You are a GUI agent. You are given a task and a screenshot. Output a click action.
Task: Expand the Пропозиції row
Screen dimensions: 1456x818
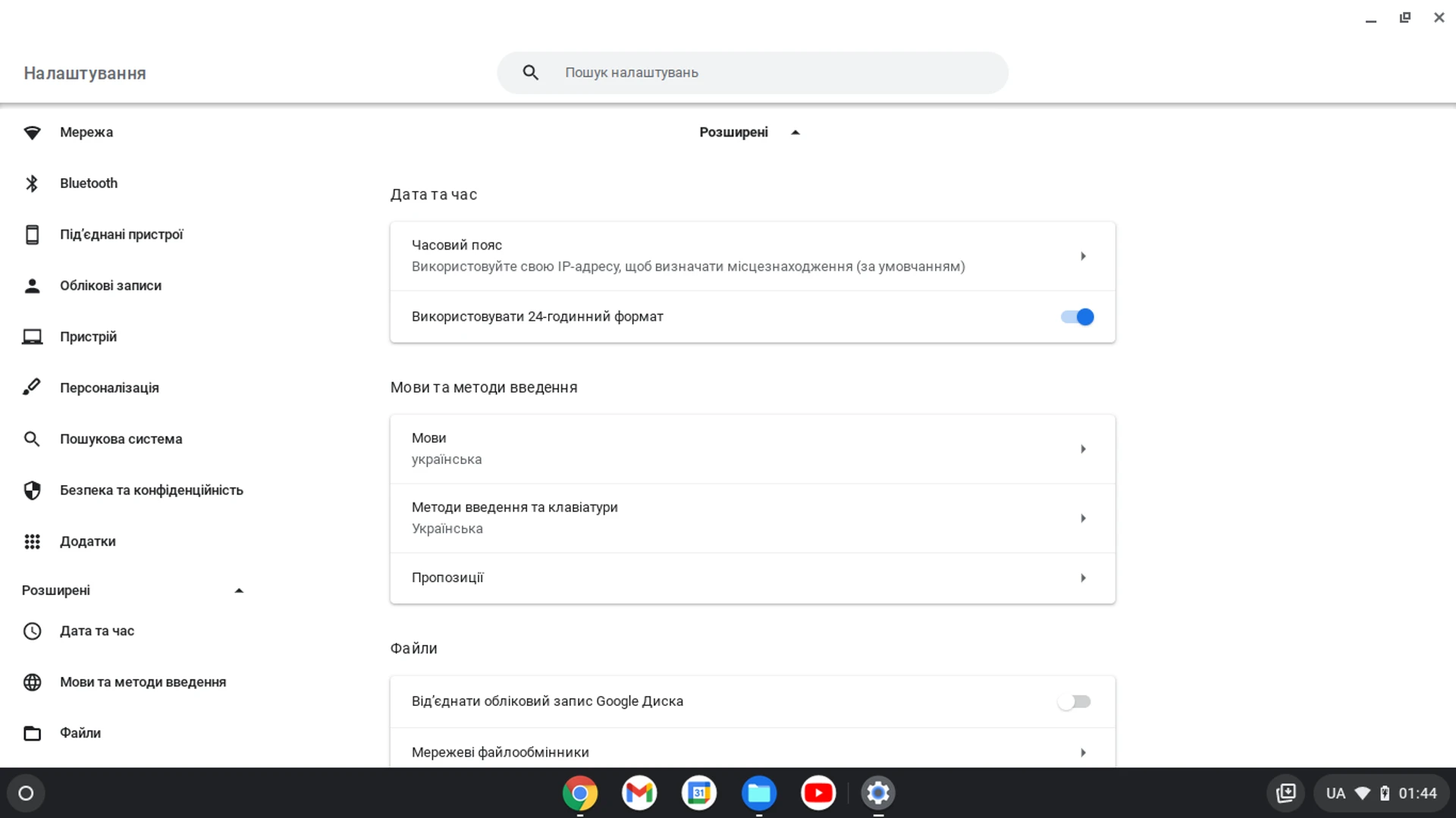pos(752,578)
